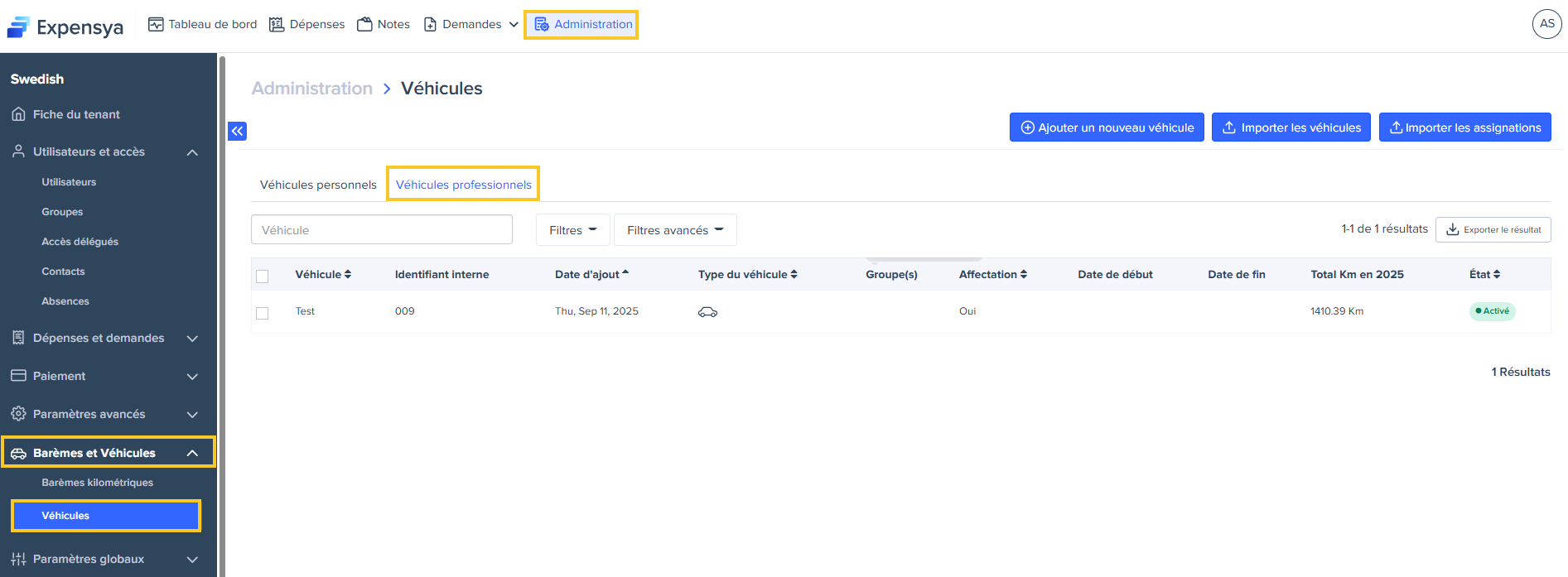Image resolution: width=1568 pixels, height=577 pixels.
Task: Open the AS user avatar menu
Action: tap(1546, 24)
